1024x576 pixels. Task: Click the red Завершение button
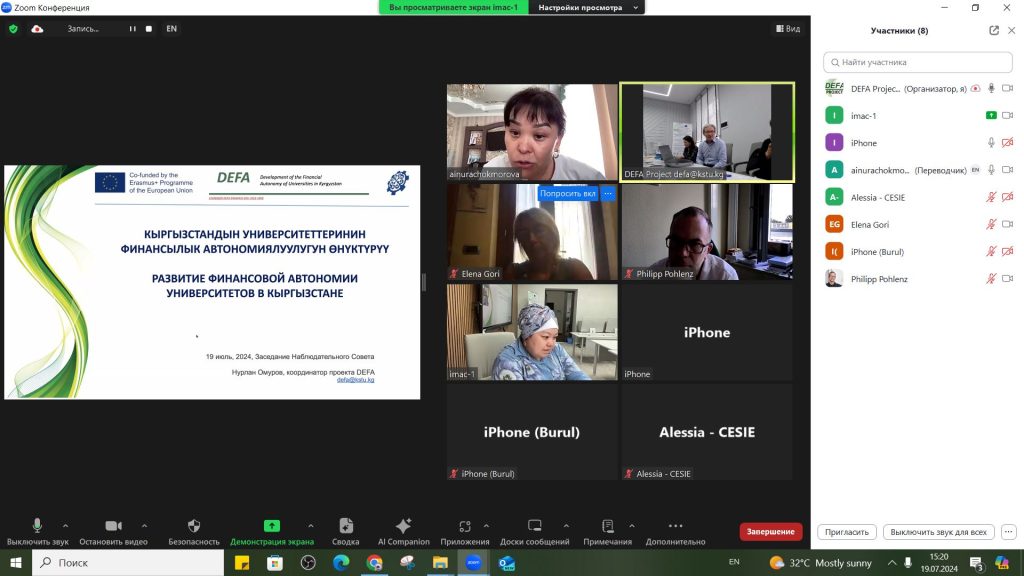[x=770, y=532]
